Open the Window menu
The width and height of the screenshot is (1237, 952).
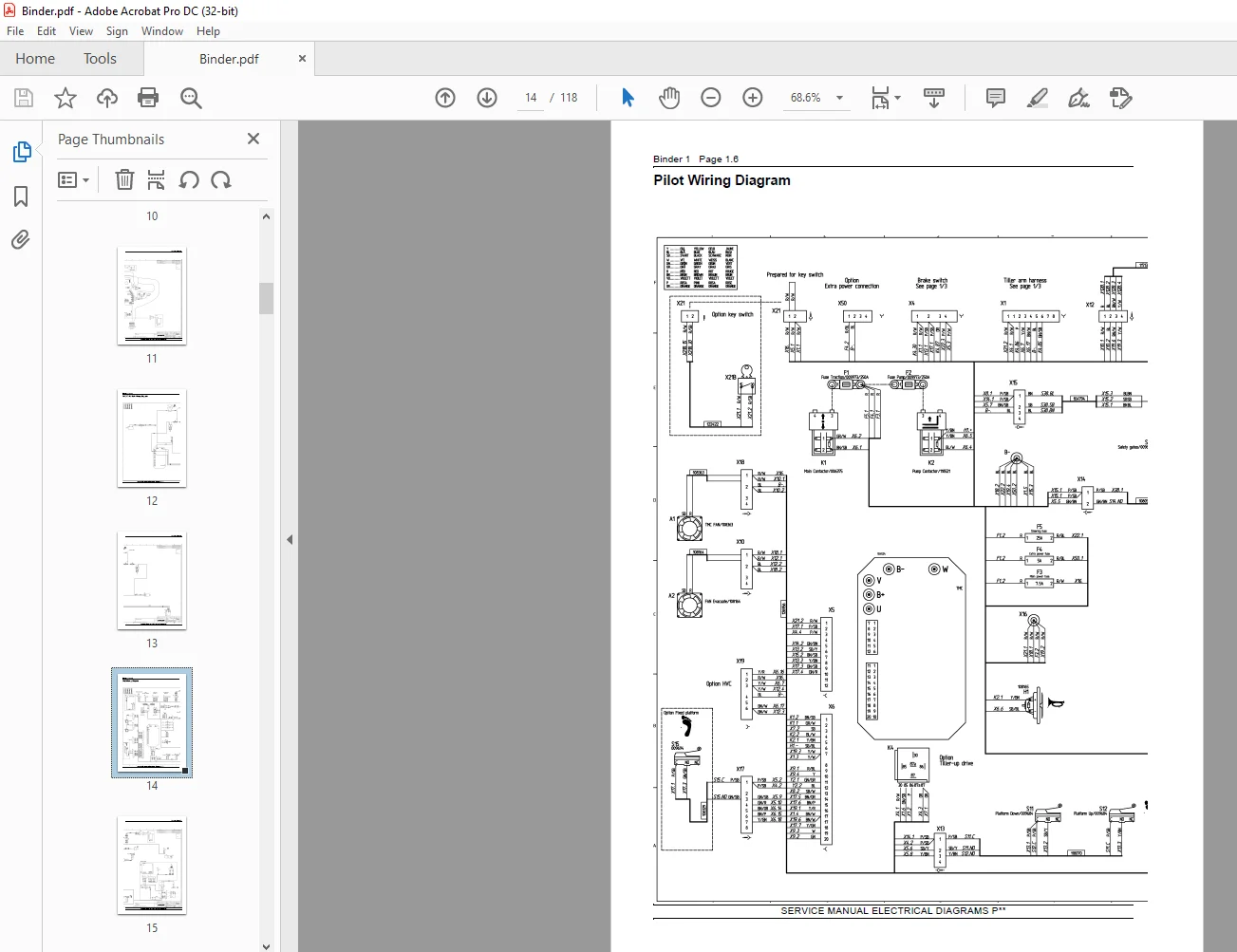(162, 31)
